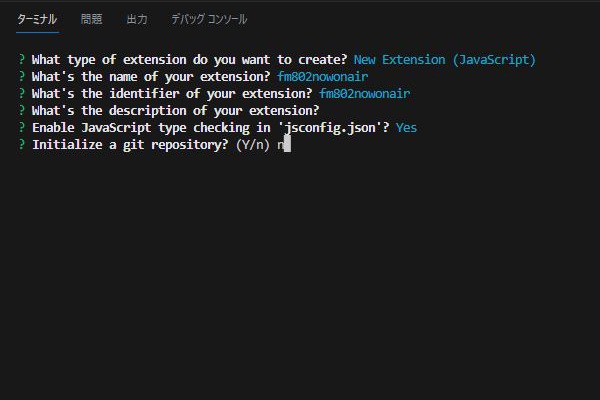Focus the empty terminal area below prompts

300,276
